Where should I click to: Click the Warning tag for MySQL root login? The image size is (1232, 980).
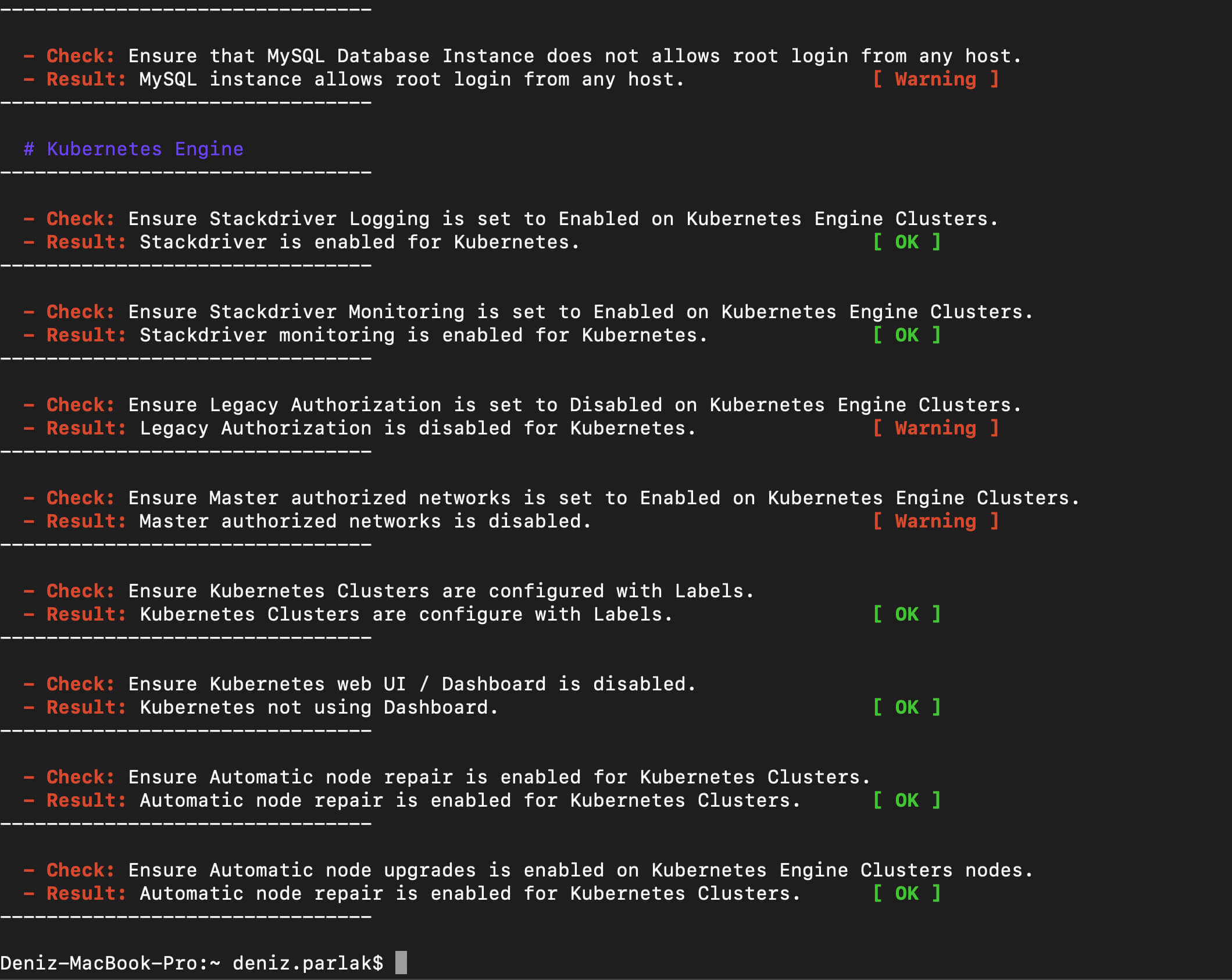tap(935, 79)
